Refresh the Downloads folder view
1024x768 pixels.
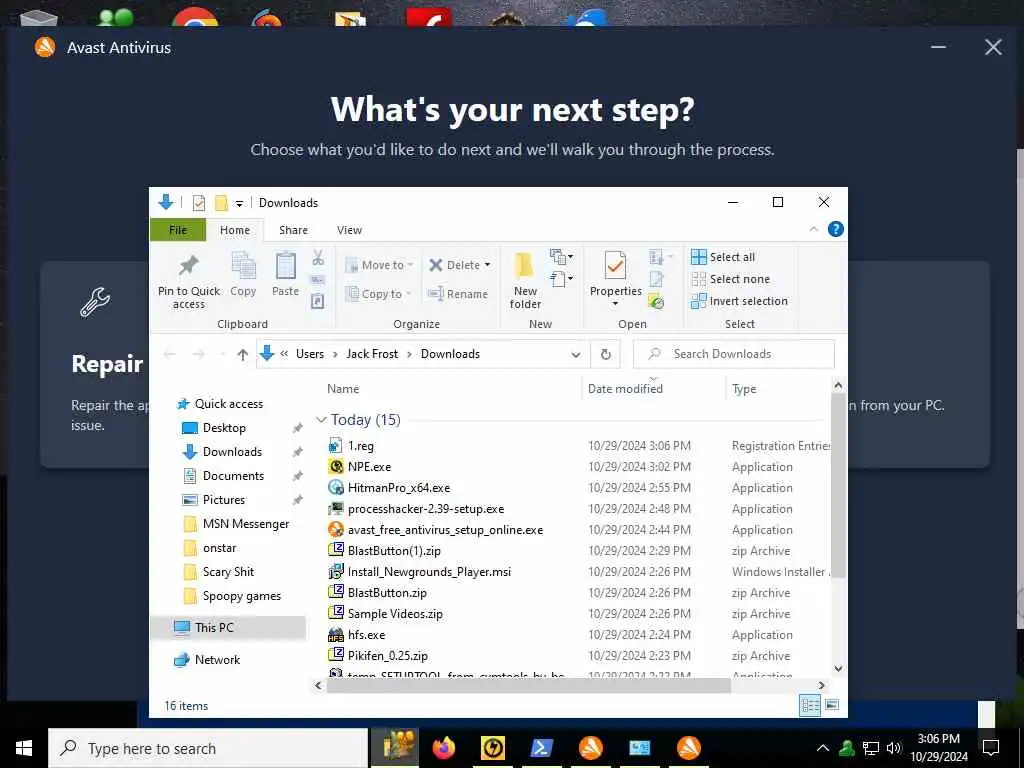(x=605, y=355)
